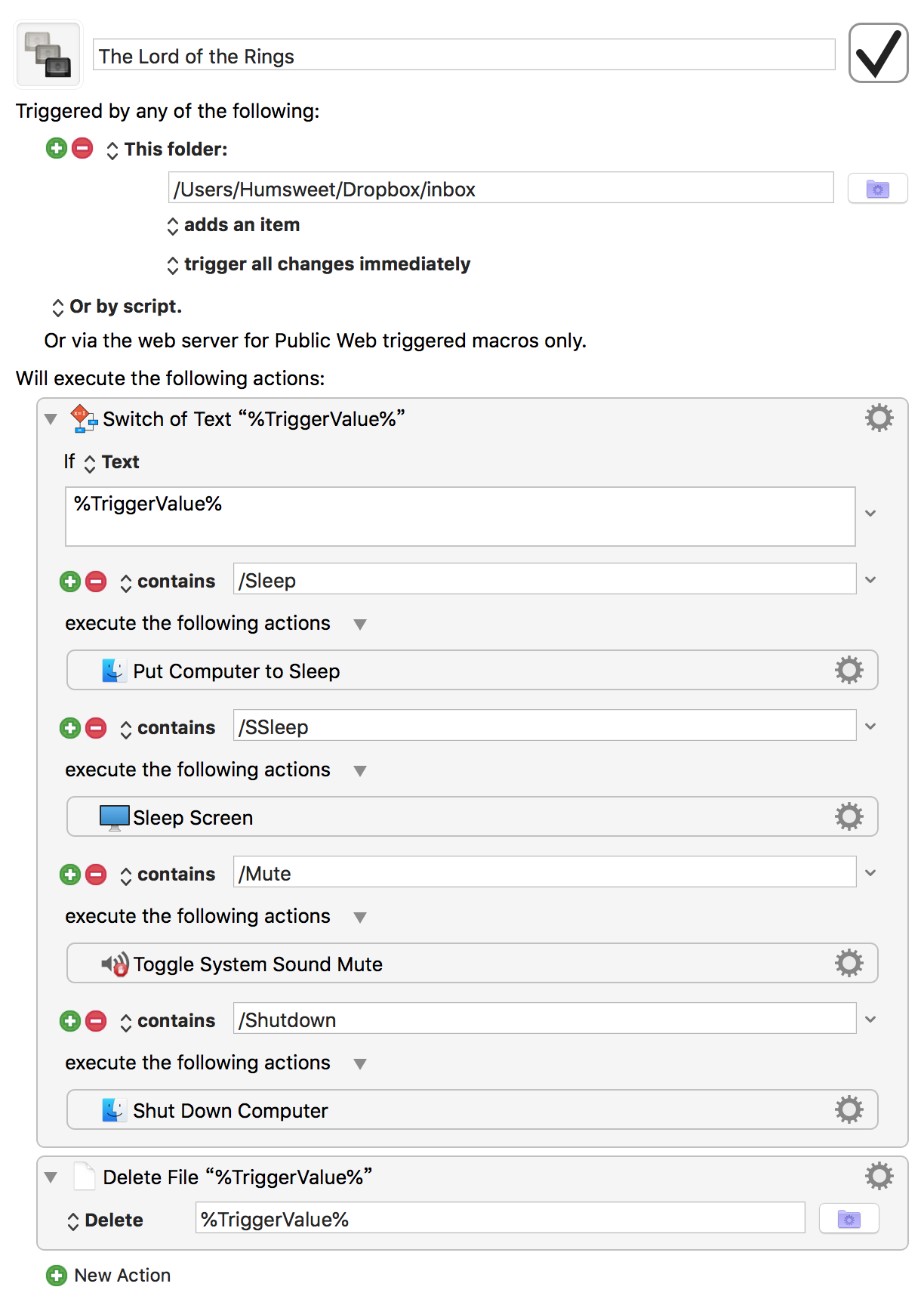Image resolution: width=924 pixels, height=1302 pixels.
Task: Browse file for the Delete path field
Action: (849, 1219)
